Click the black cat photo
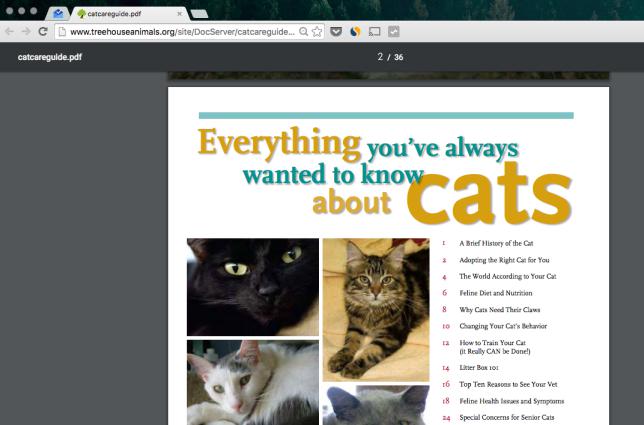The width and height of the screenshot is (644, 425). 253,287
